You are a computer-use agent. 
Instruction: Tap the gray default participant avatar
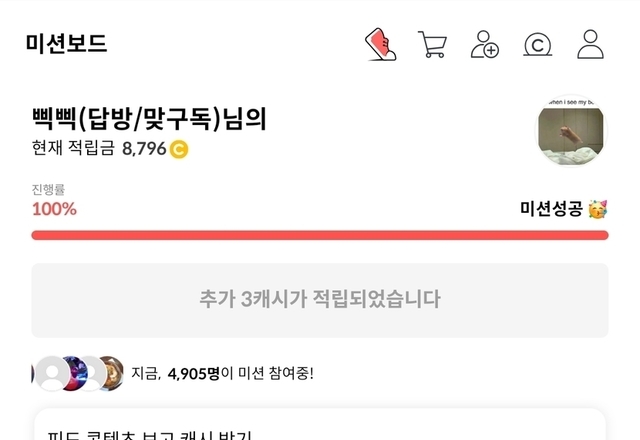tap(52, 373)
